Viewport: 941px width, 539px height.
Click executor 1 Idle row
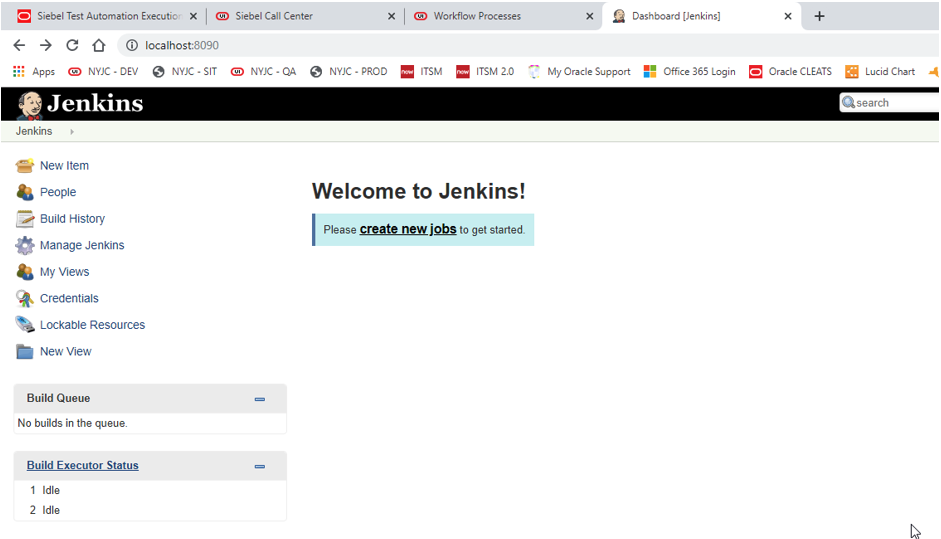150,490
